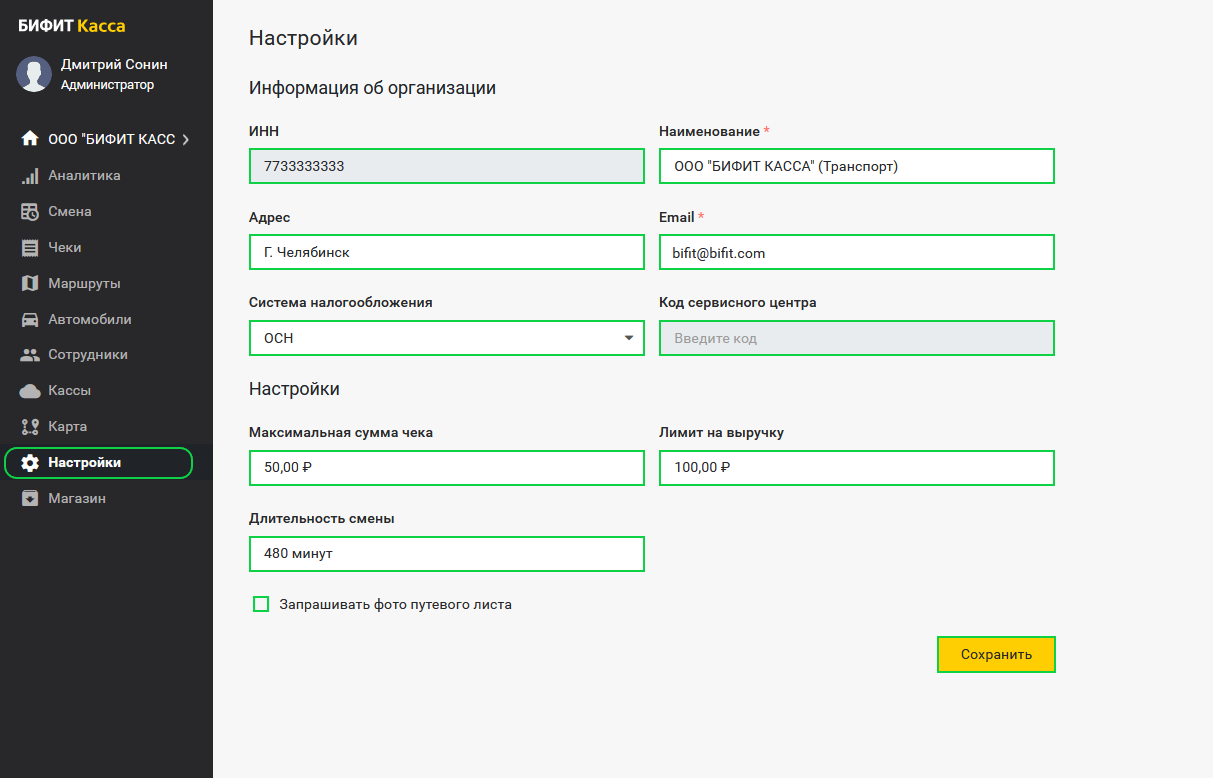This screenshot has width=1213, height=778.
Task: Navigate to Маршруты
Action: (x=84, y=284)
